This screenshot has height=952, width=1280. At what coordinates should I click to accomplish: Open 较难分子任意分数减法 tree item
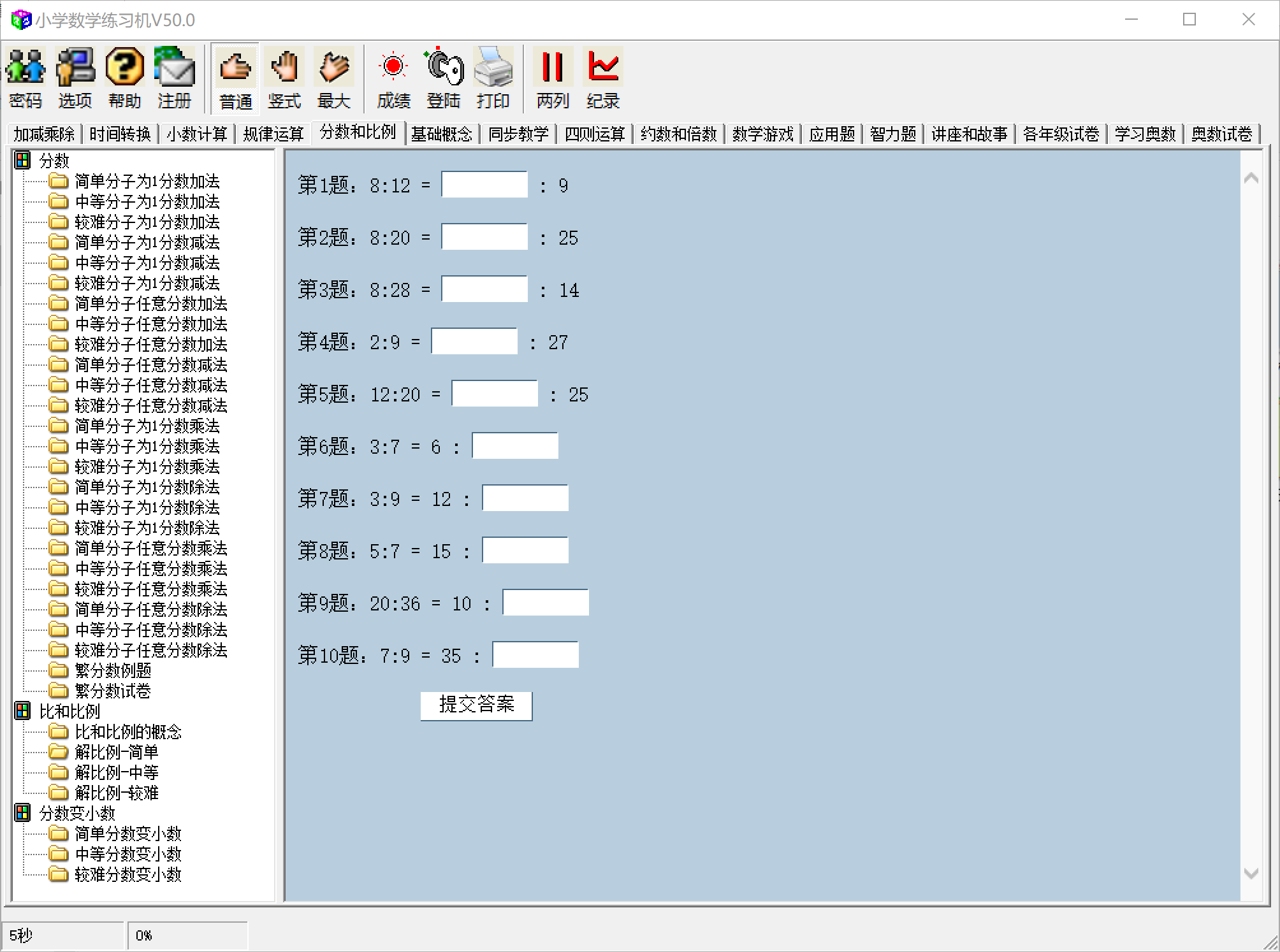click(x=151, y=406)
